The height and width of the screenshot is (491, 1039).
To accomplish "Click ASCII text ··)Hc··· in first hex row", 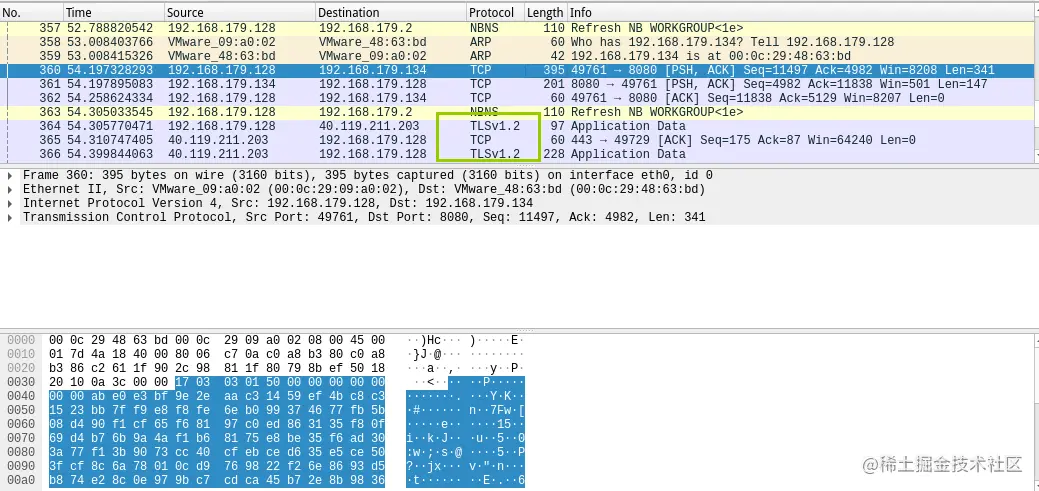I will point(434,340).
